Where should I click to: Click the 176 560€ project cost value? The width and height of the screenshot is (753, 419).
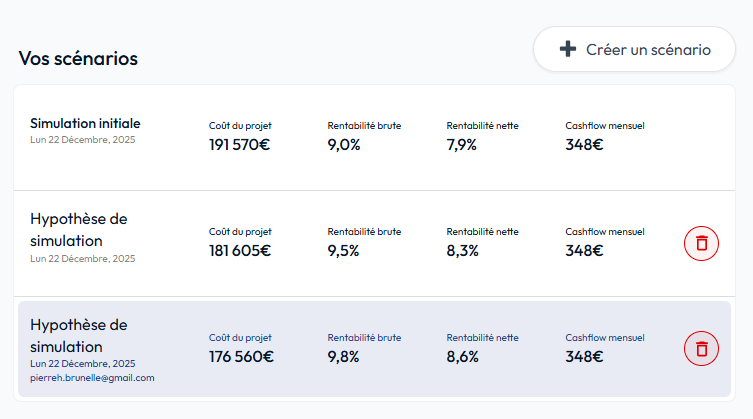pos(240,356)
